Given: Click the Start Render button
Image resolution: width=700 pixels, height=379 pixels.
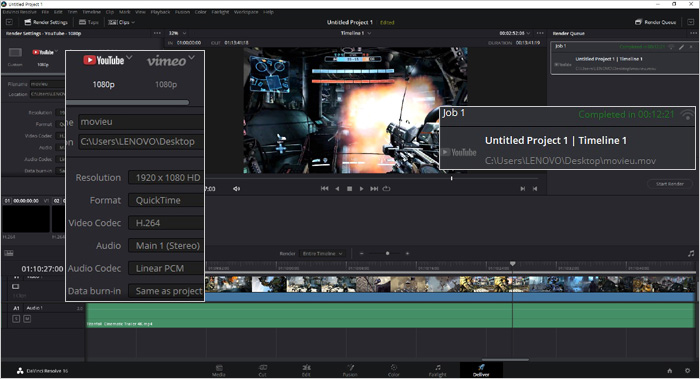Looking at the screenshot, I should 670,184.
